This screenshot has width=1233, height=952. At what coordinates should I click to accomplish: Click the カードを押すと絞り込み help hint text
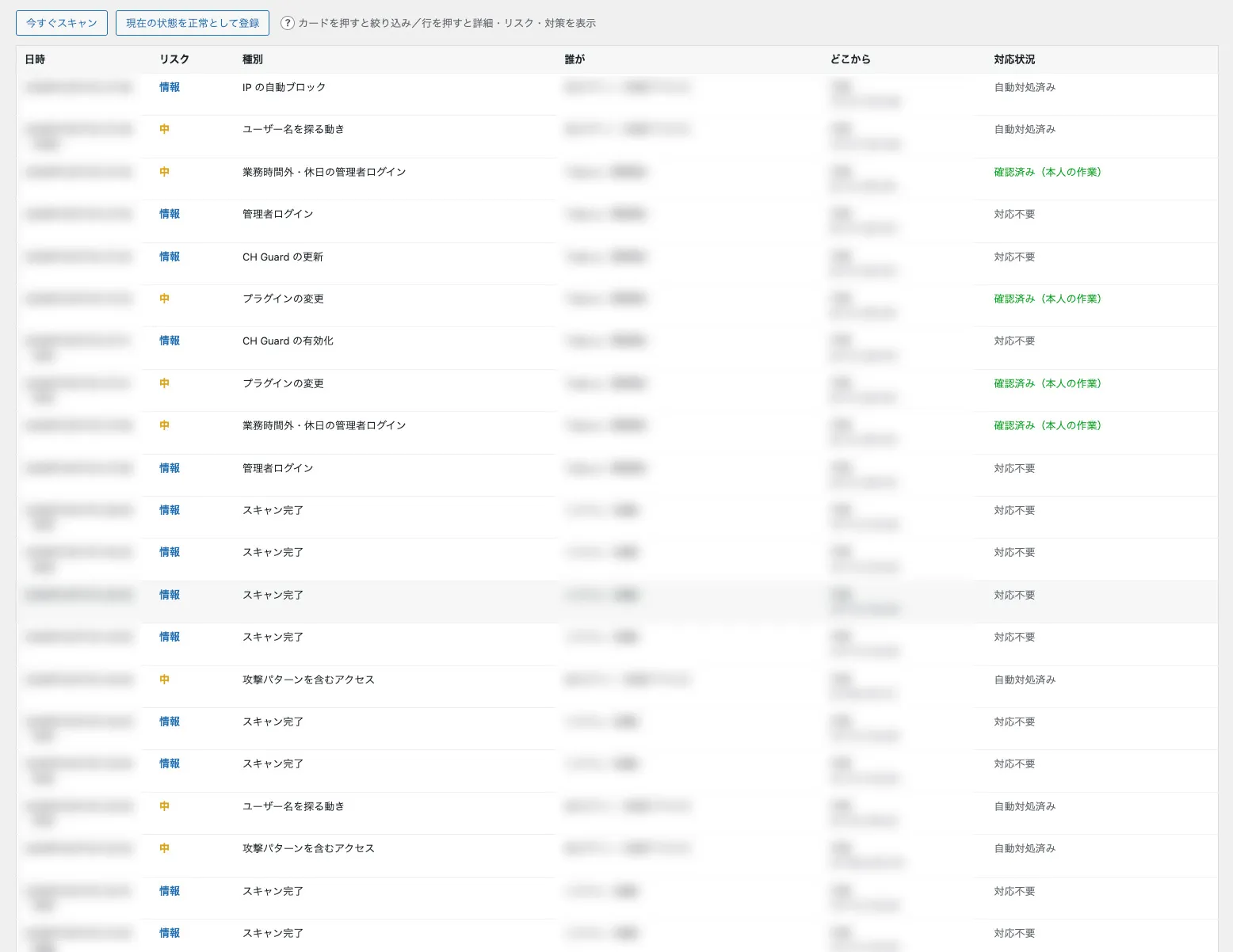(447, 23)
